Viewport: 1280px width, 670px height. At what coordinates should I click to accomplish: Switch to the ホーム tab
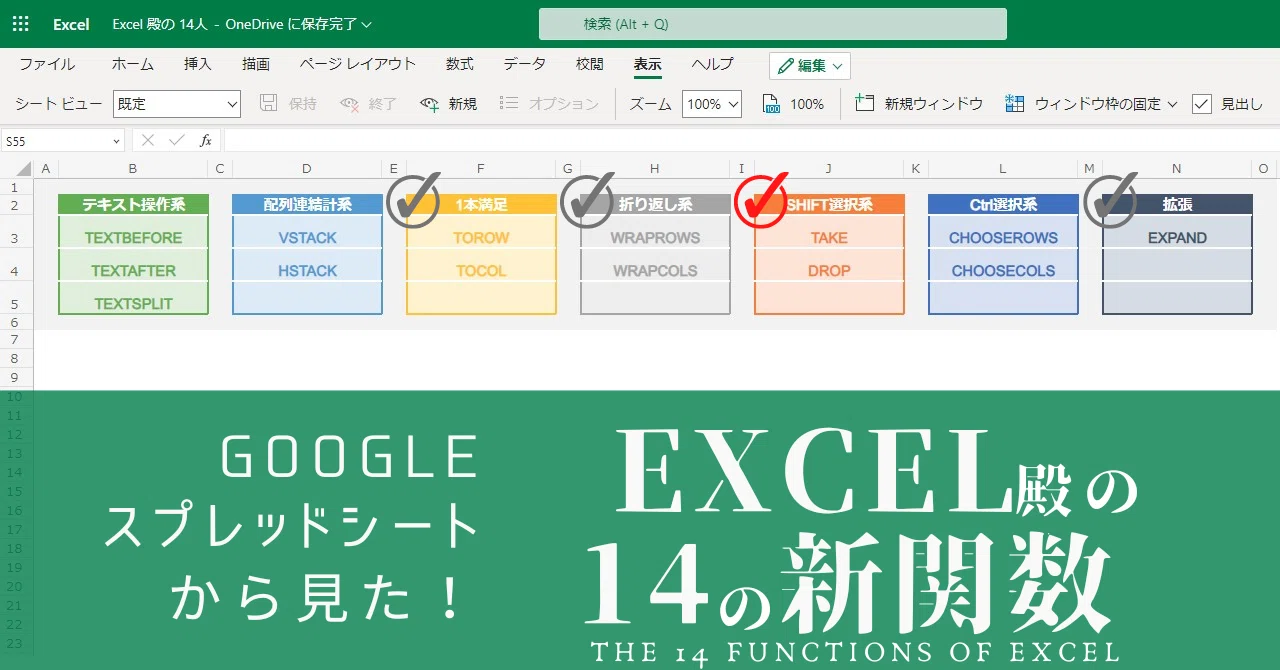click(133, 64)
